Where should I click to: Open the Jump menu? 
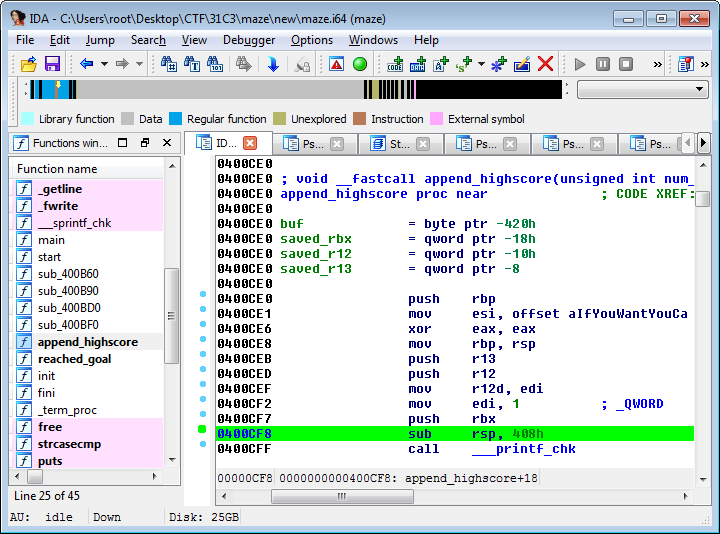100,40
